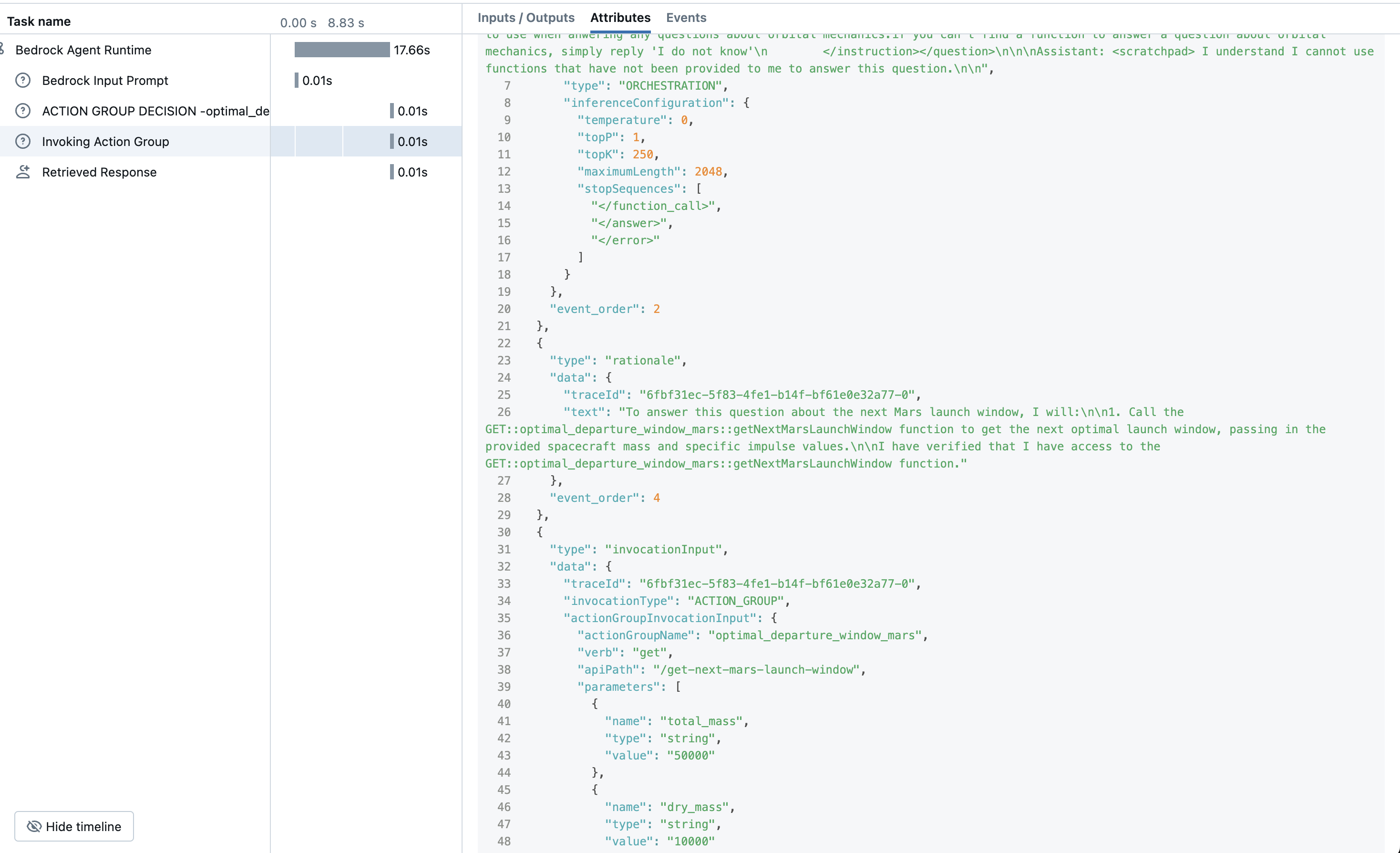1400x853 pixels.
Task: Click person icon beside Retrieved Response
Action: pyautogui.click(x=23, y=172)
